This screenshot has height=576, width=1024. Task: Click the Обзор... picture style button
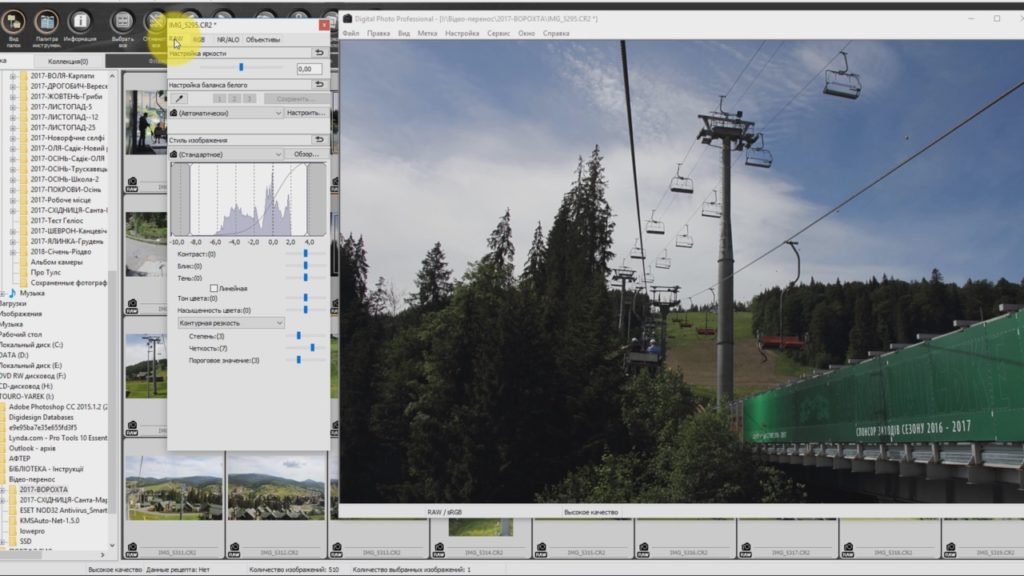point(306,155)
